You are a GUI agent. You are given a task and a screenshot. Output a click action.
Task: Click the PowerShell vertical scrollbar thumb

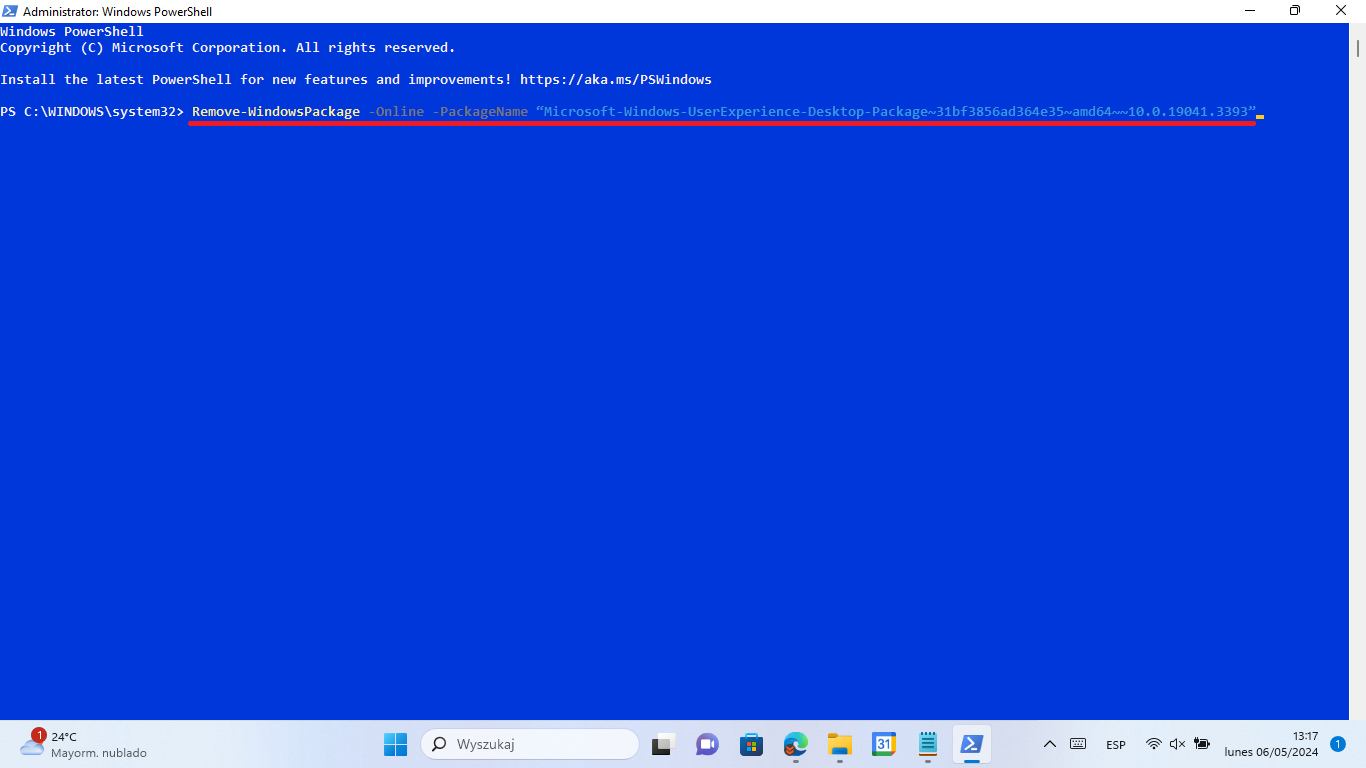click(1358, 49)
